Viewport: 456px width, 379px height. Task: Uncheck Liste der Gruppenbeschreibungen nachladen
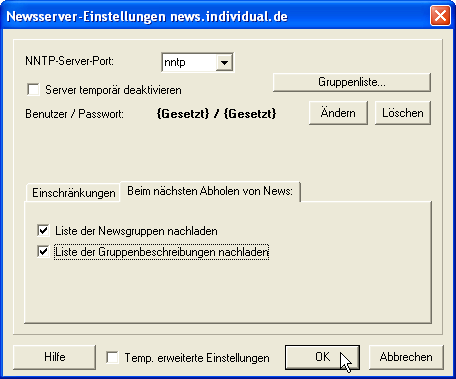(43, 252)
